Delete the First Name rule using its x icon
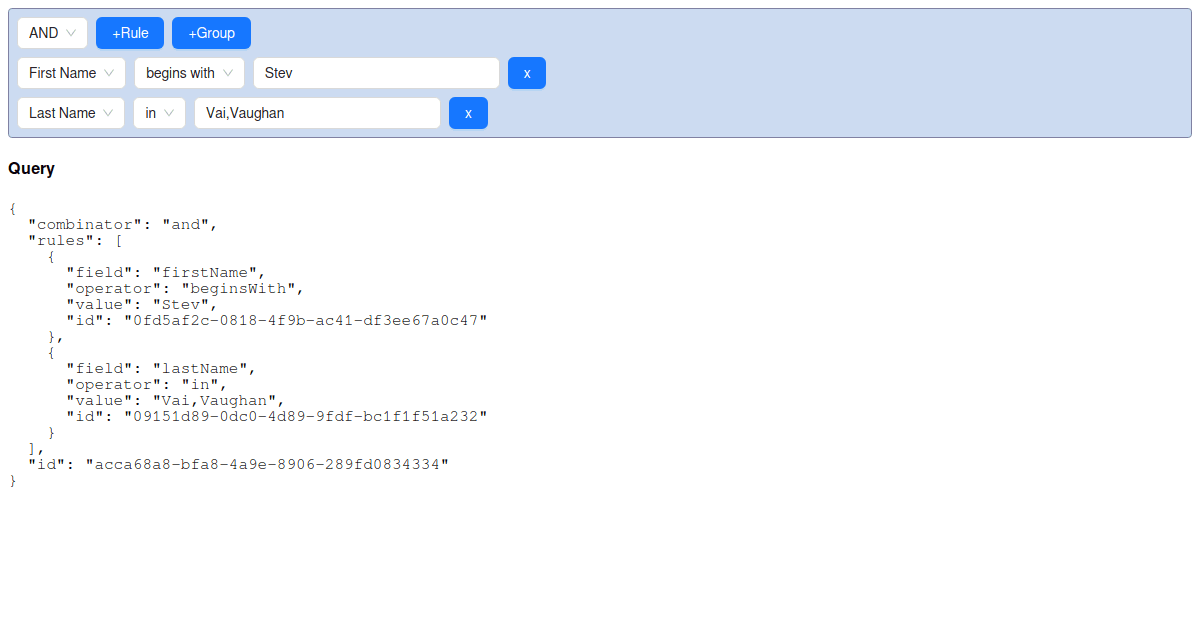Viewport: 1200px width, 630px height. tap(527, 72)
